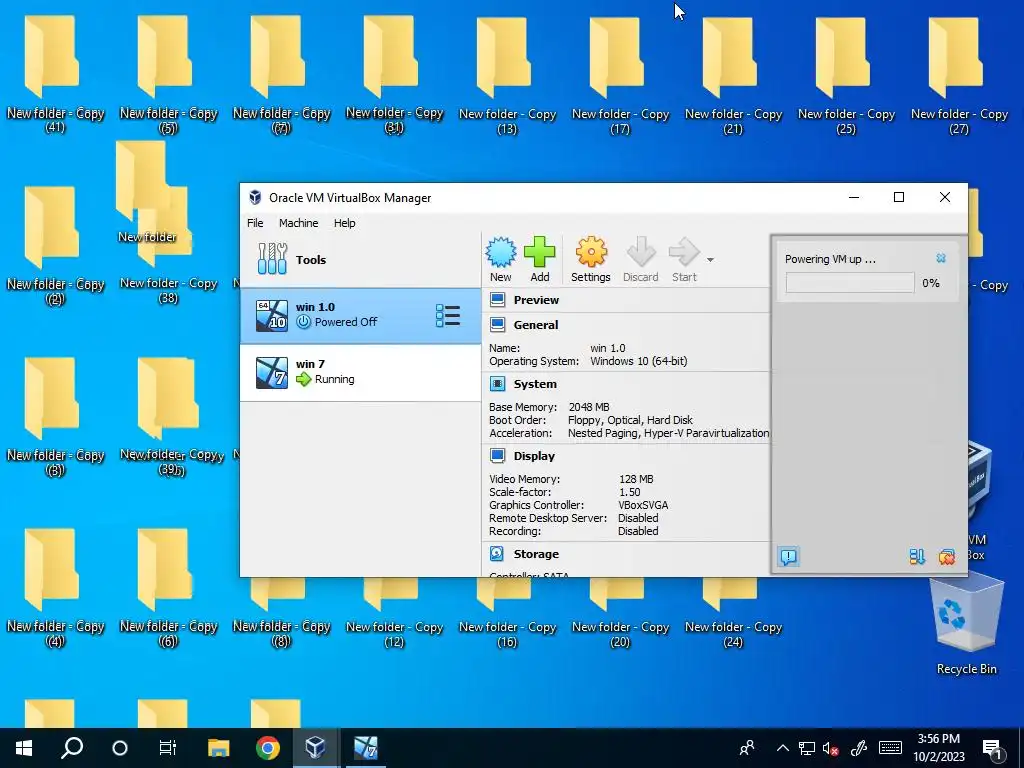Select folder New folder - Copy (41)

click(x=55, y=76)
